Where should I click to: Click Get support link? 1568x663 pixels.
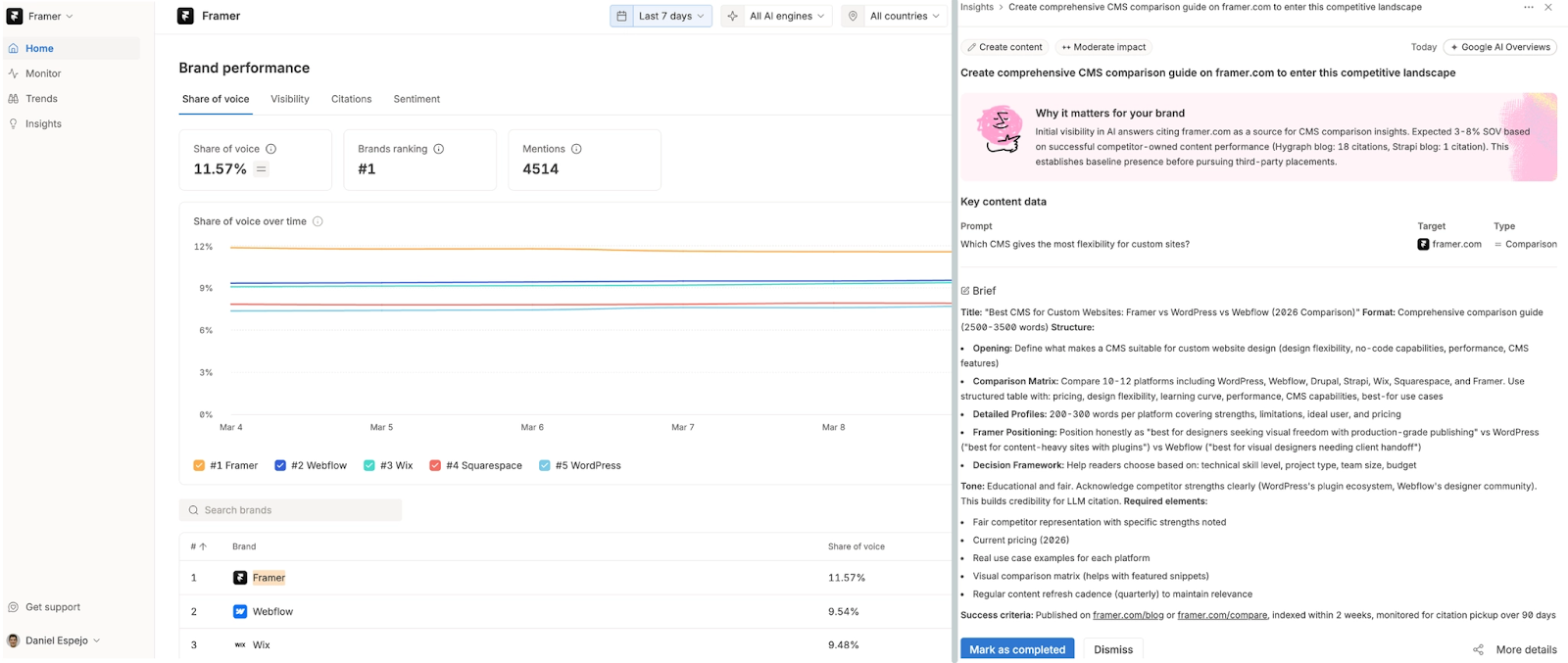[x=53, y=607]
